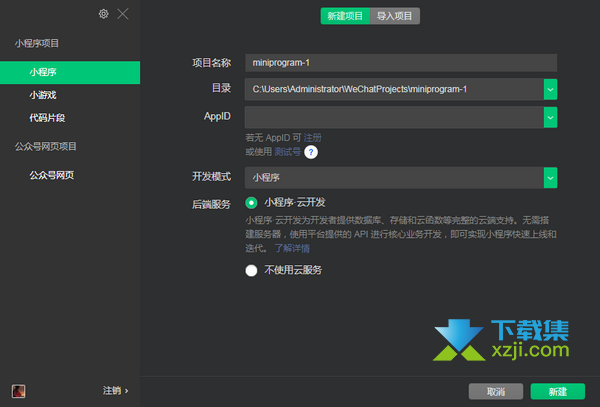Image resolution: width=600 pixels, height=407 pixels.
Task: Click the 目录 path input field
Action: tap(394, 90)
